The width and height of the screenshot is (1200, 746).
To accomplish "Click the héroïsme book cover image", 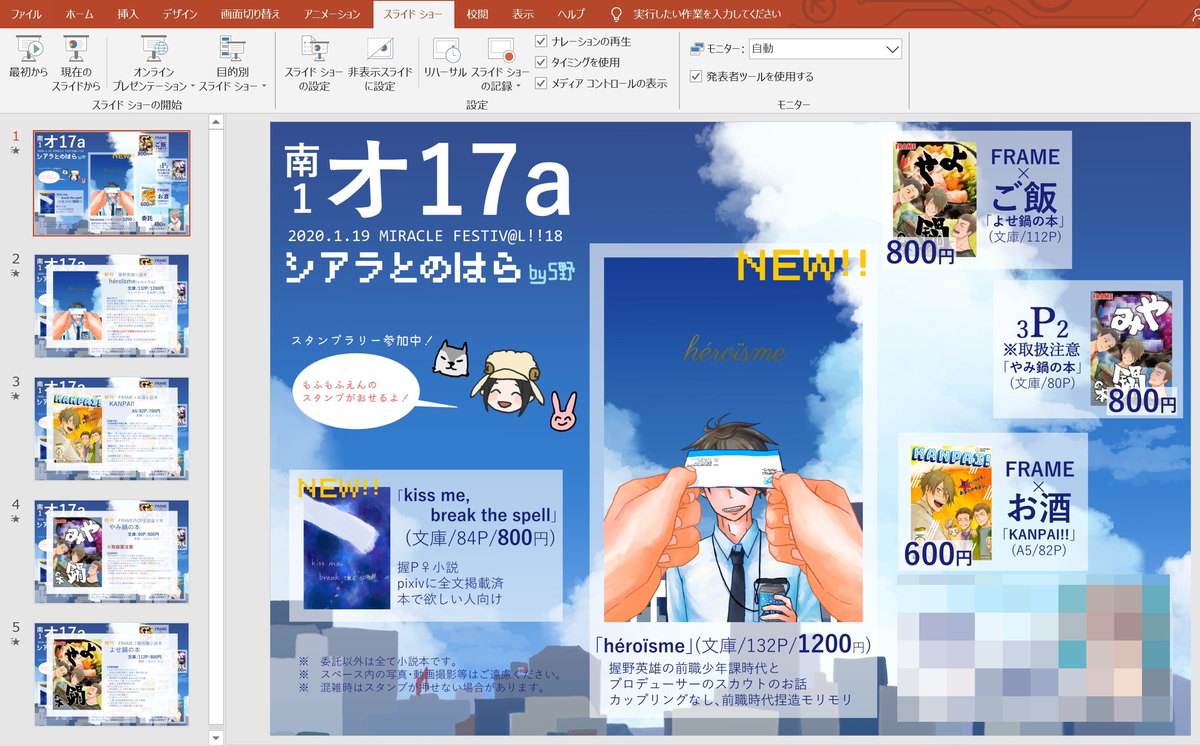I will (733, 440).
